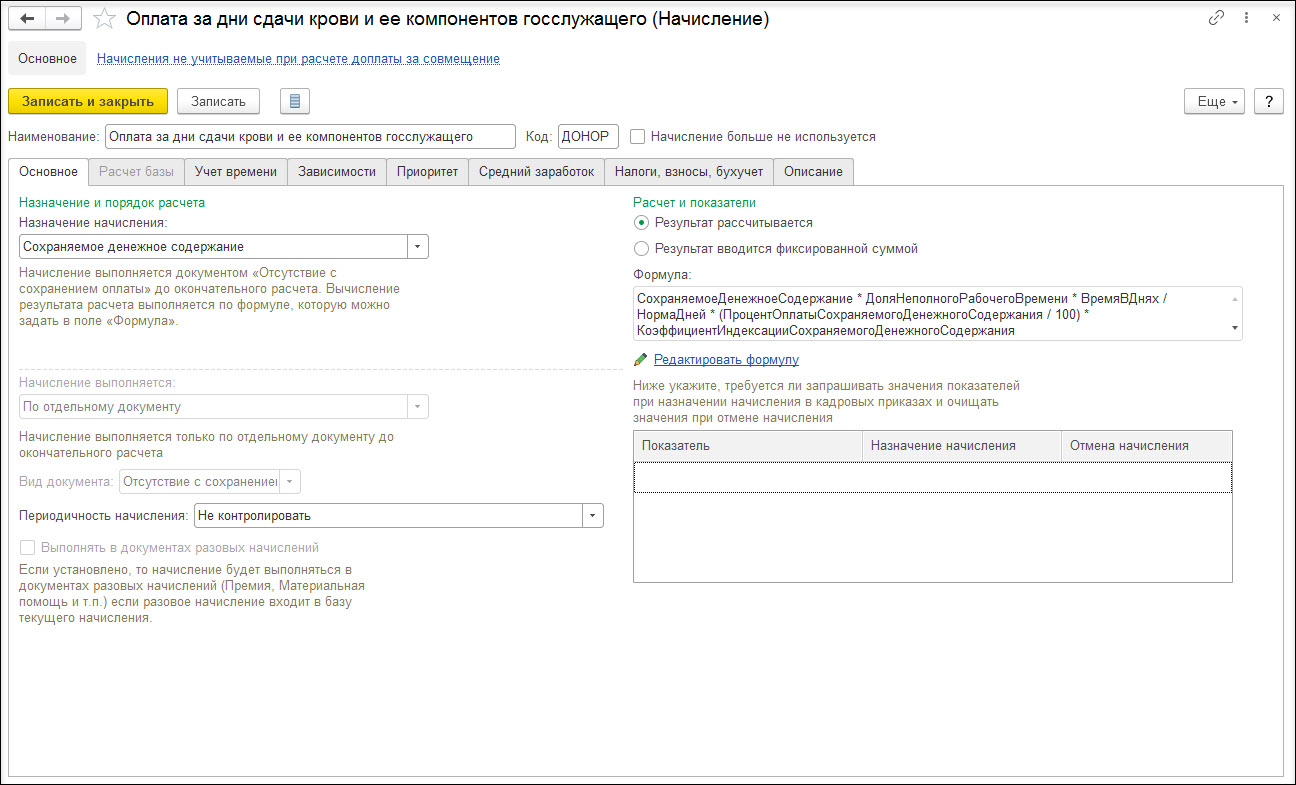Click into the 'Наименование' input field
This screenshot has height=785, width=1296.
(310, 136)
